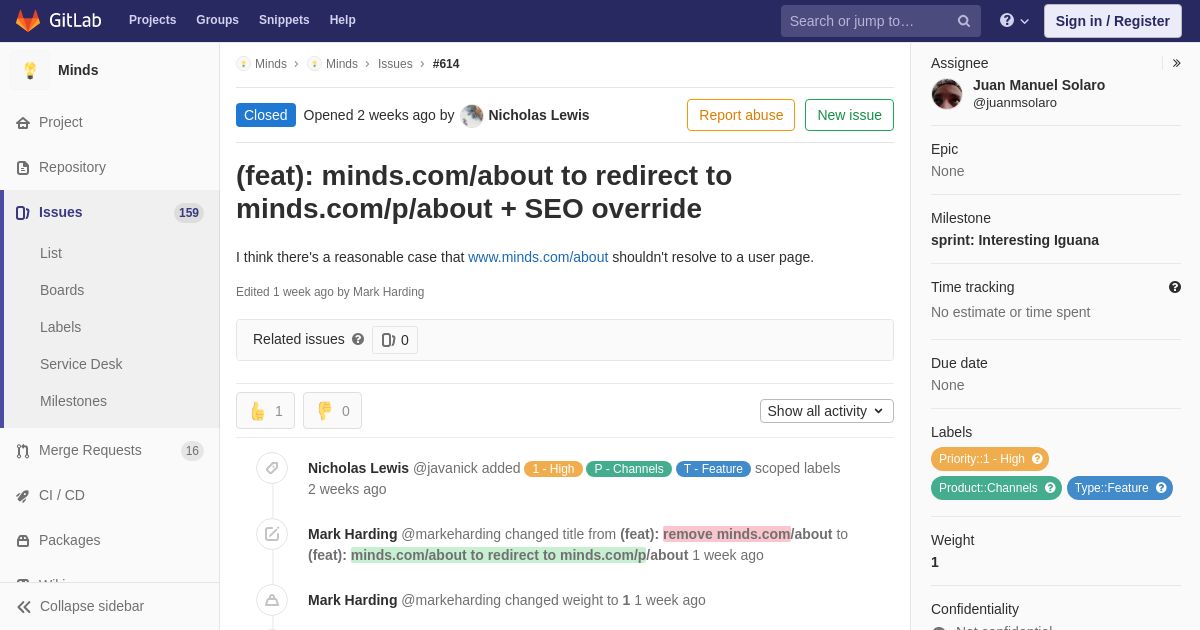Click the 1 - High label in activity

pyautogui.click(x=553, y=469)
